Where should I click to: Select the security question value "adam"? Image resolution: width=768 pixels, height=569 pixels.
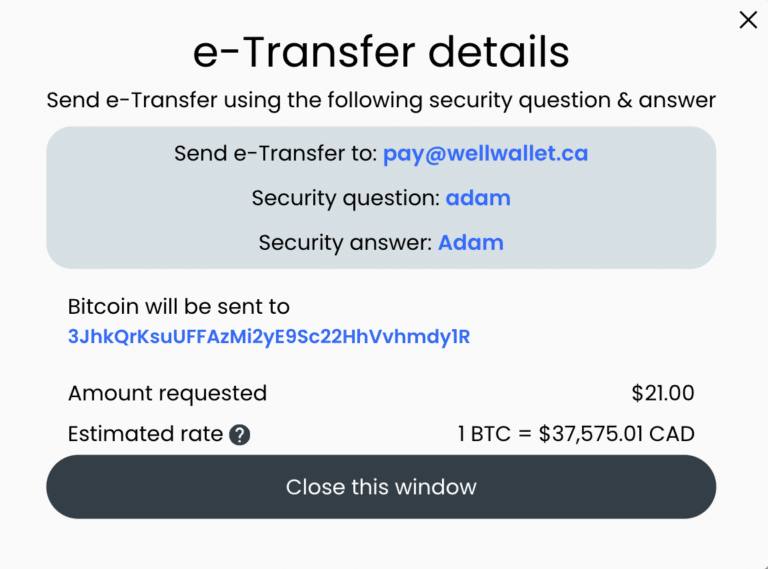478,198
